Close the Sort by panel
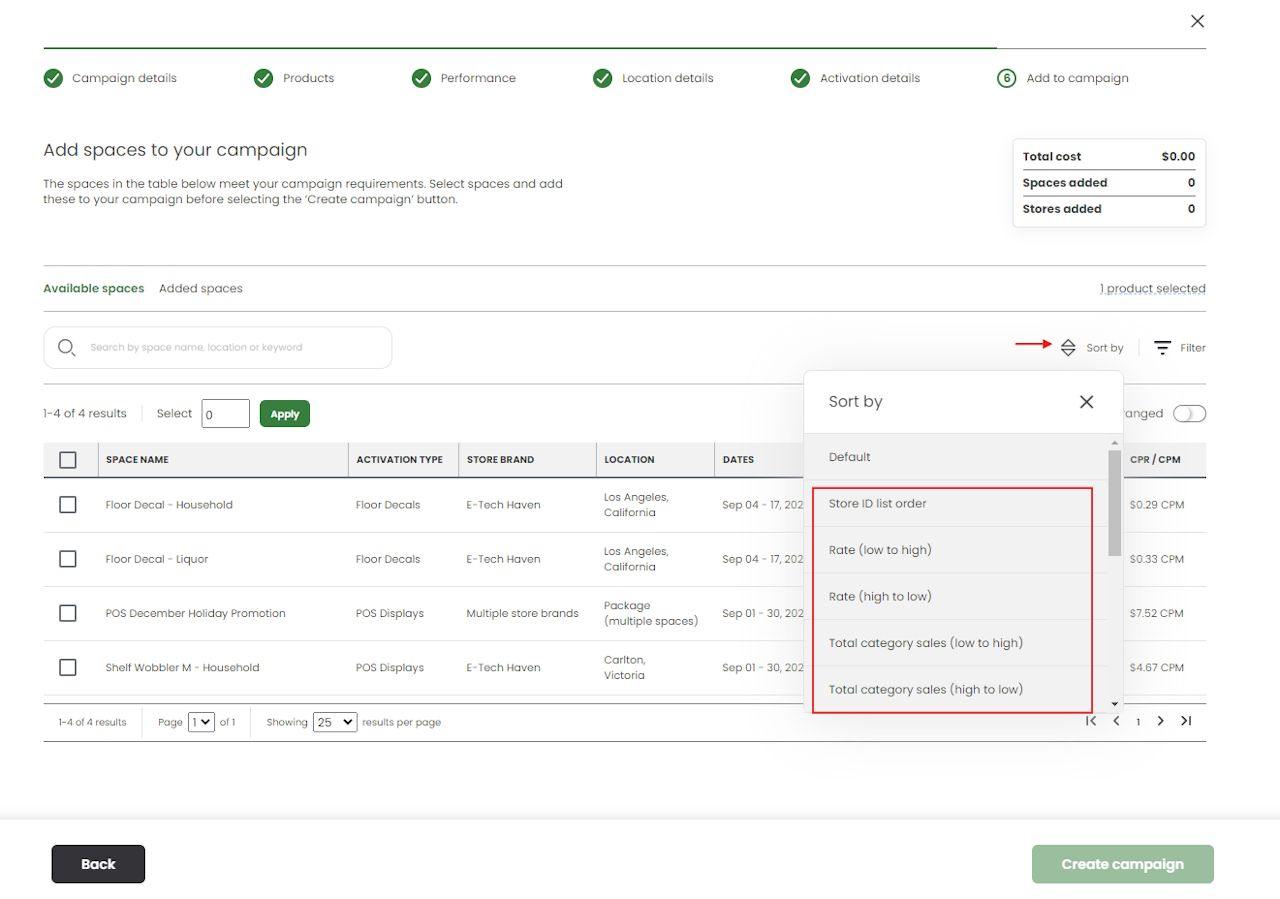 (x=1086, y=402)
